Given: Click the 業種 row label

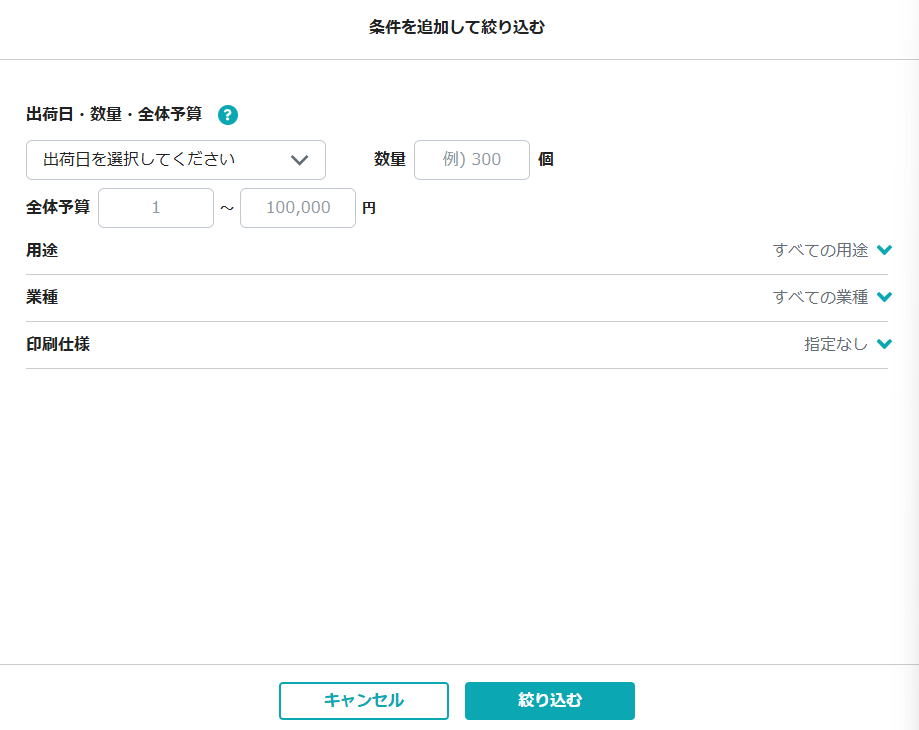Looking at the screenshot, I should click(42, 297).
